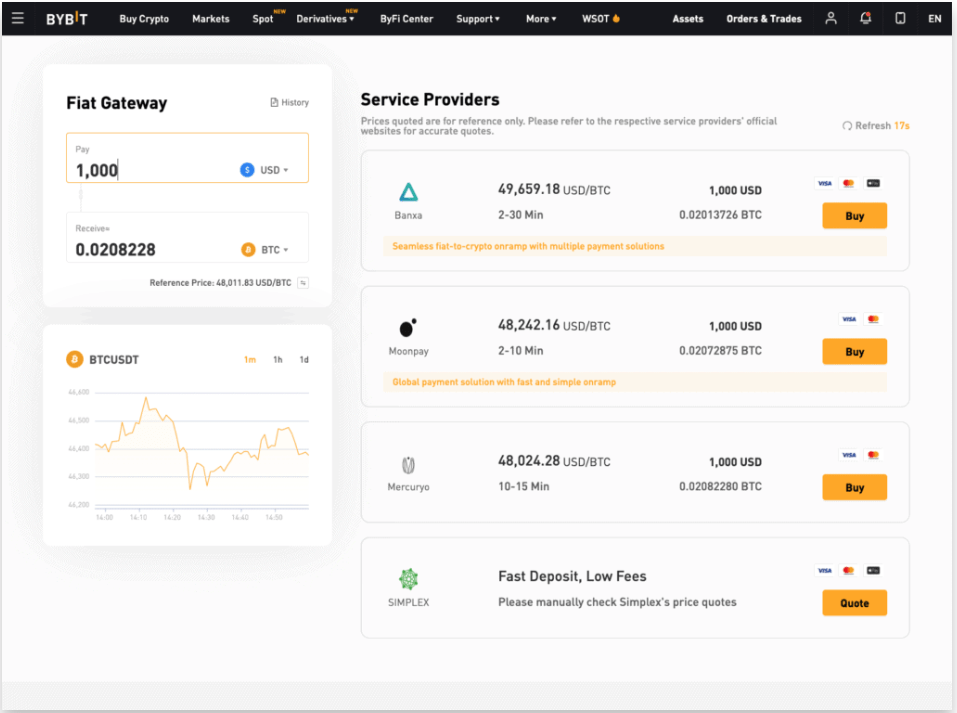Open the WSOT page
The width and height of the screenshot is (957, 713).
click(x=596, y=19)
